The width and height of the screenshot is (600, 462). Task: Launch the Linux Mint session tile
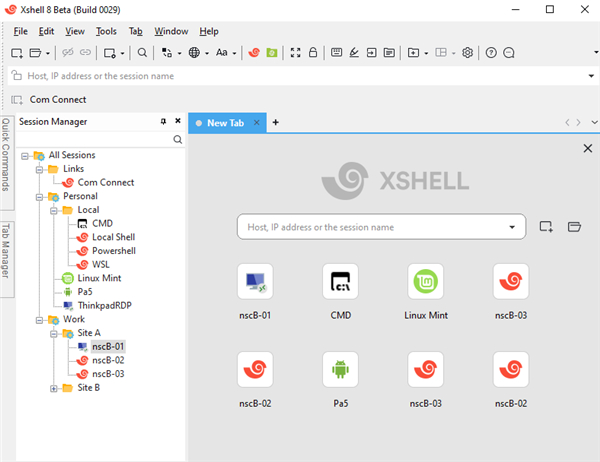pyautogui.click(x=427, y=291)
